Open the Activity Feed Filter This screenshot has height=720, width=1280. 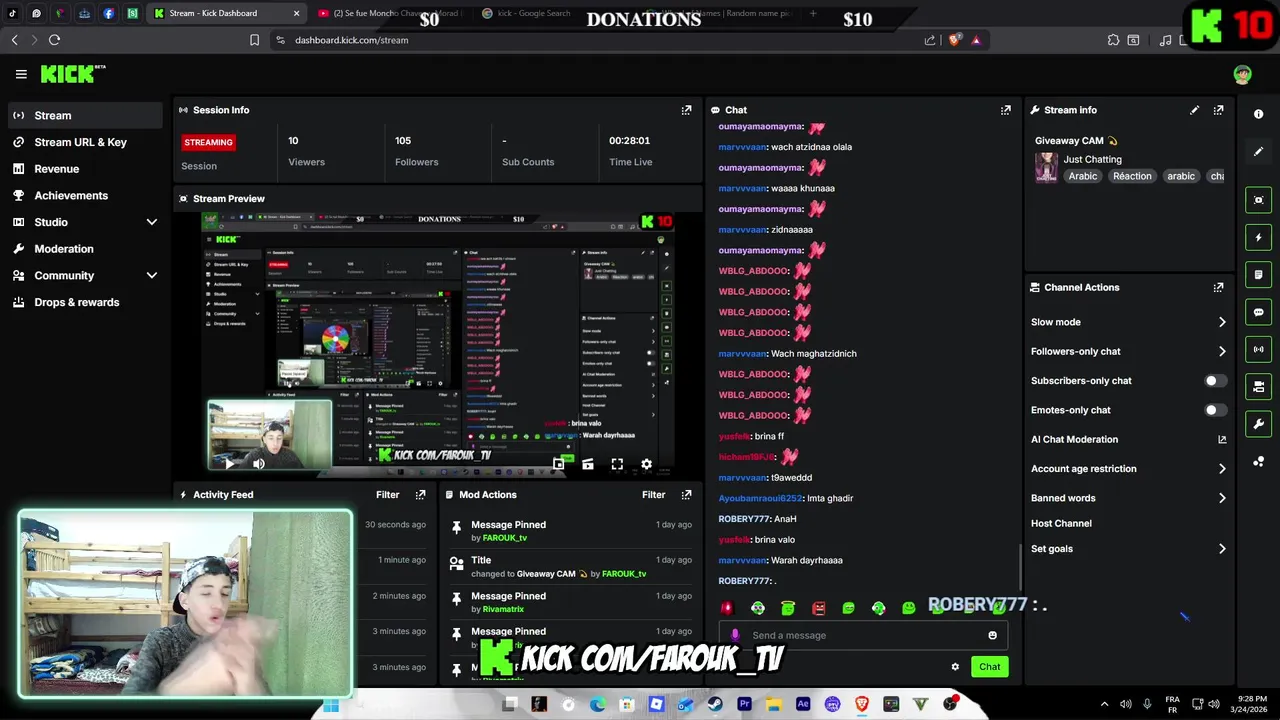[x=387, y=494]
